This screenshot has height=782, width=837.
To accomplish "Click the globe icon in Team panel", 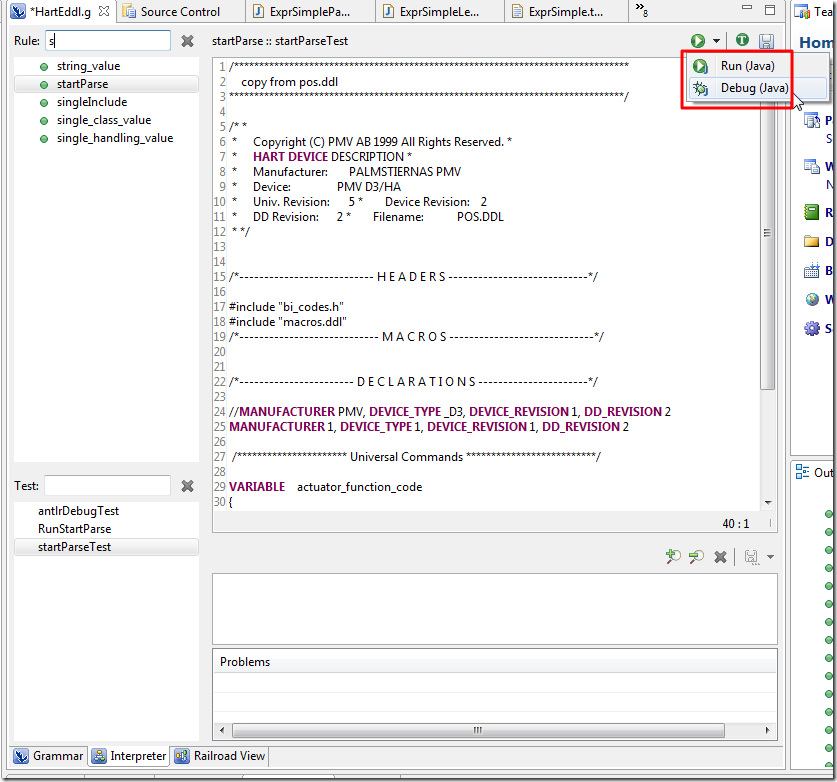I will coord(812,299).
